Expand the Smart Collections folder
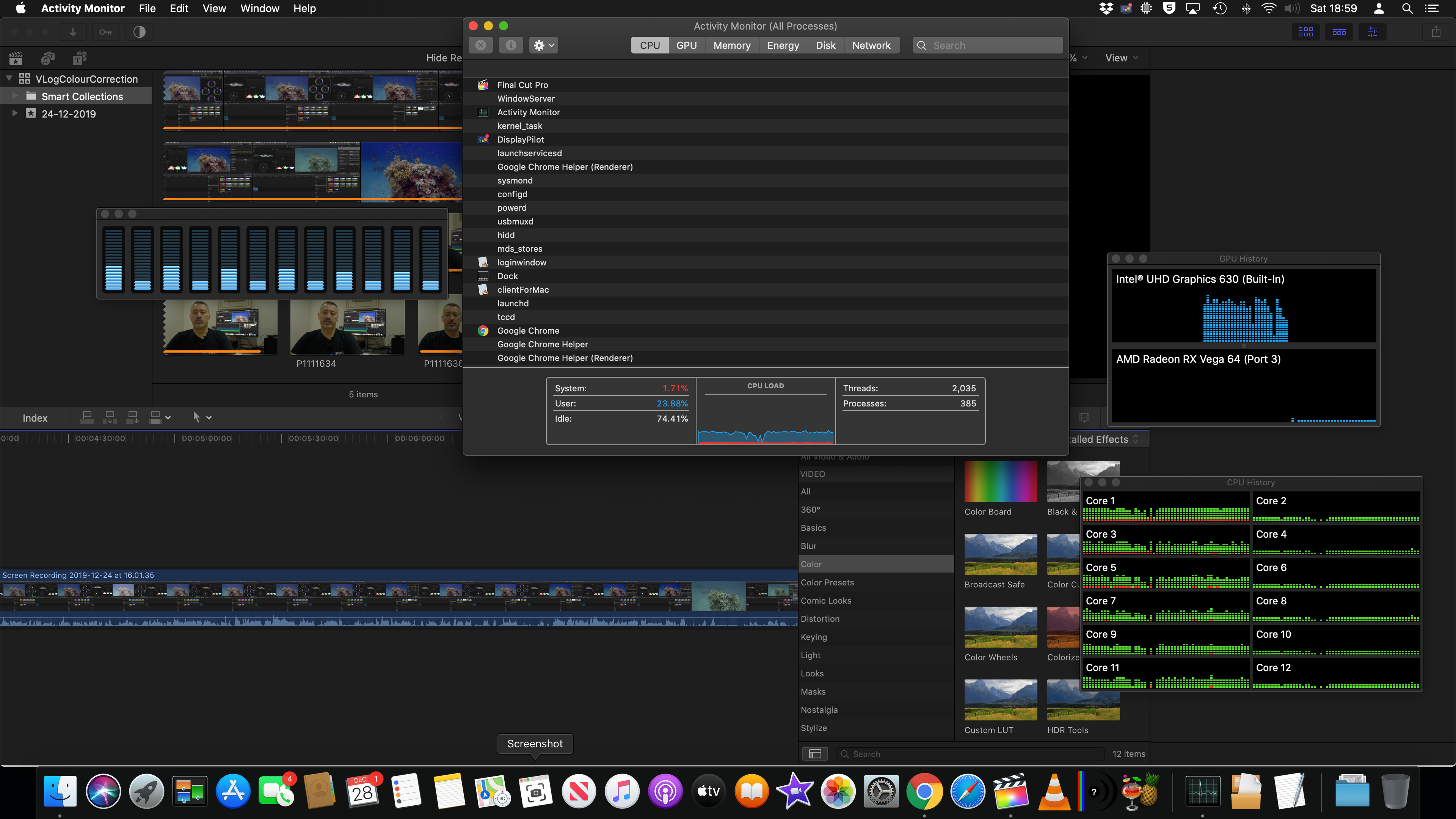The width and height of the screenshot is (1456, 819). point(15,97)
